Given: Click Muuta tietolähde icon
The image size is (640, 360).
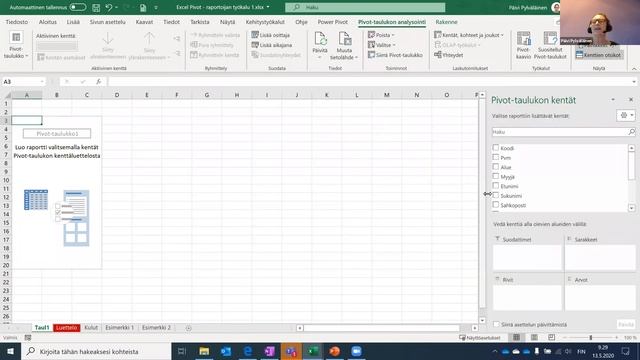Looking at the screenshot, I should tap(344, 40).
